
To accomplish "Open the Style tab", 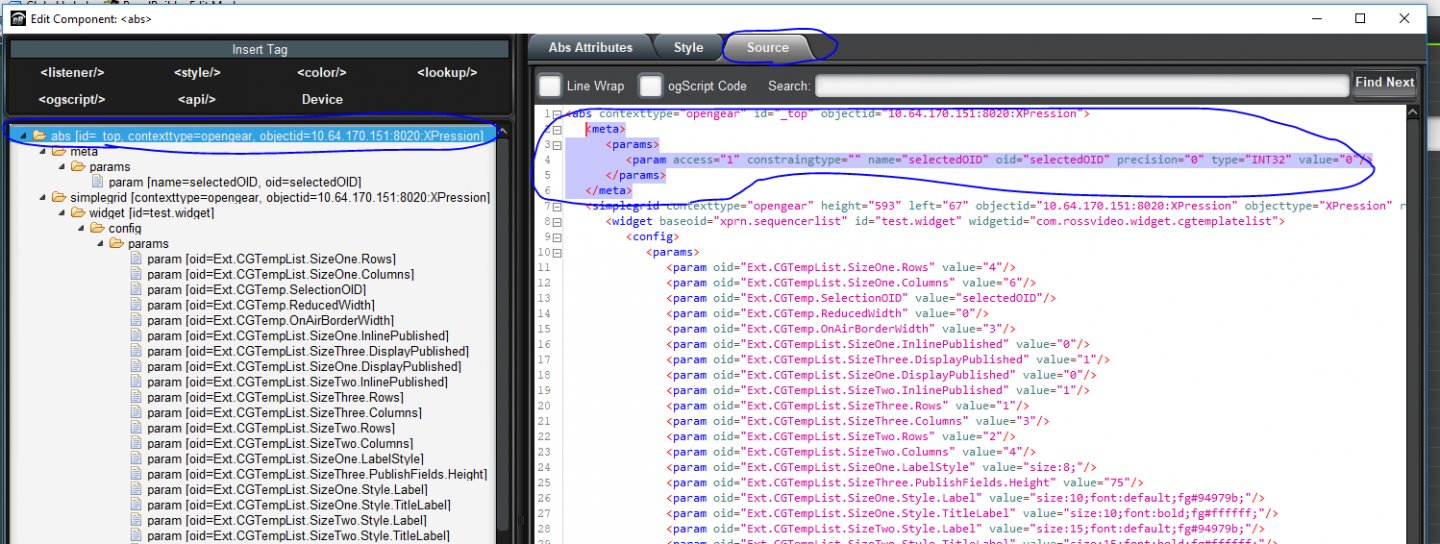I will pyautogui.click(x=688, y=47).
